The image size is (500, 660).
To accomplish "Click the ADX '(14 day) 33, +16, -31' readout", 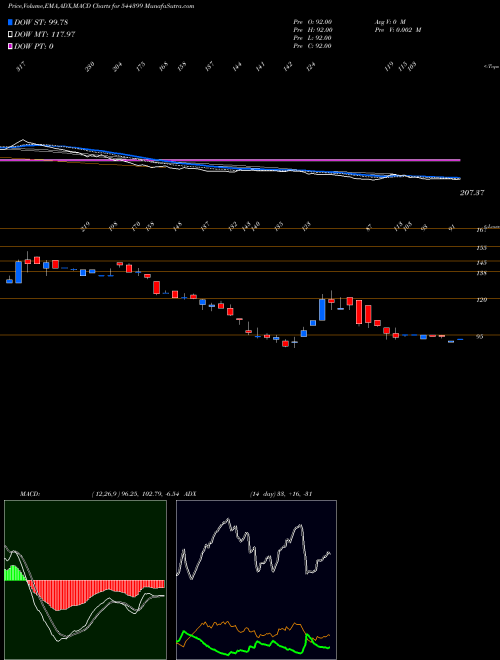I will click(281, 493).
